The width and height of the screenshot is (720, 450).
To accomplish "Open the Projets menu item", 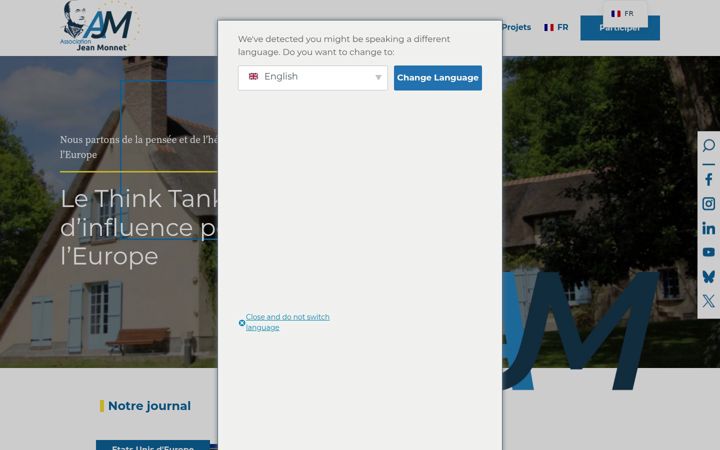I will pyautogui.click(x=516, y=27).
